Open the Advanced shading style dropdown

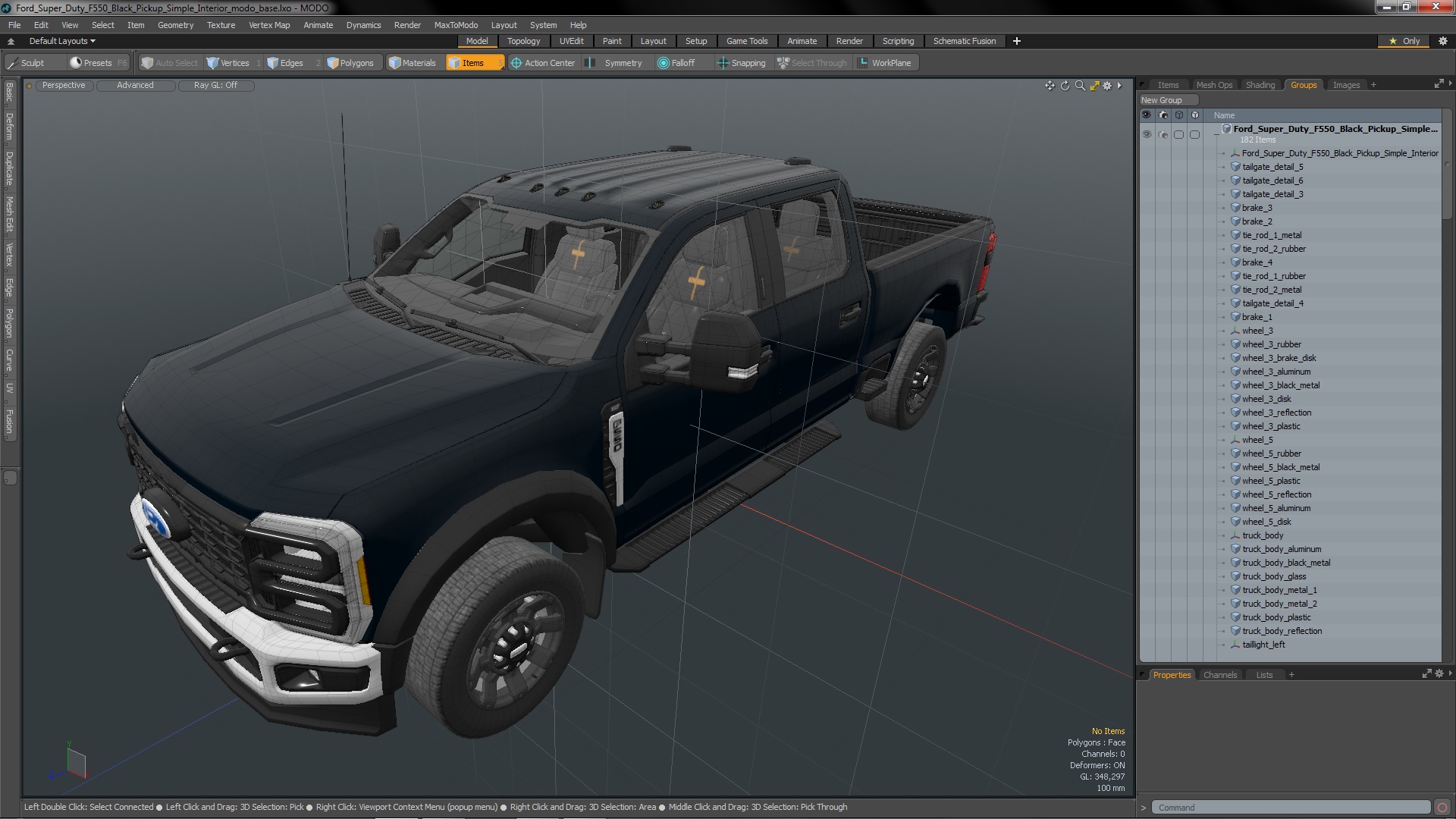click(135, 85)
